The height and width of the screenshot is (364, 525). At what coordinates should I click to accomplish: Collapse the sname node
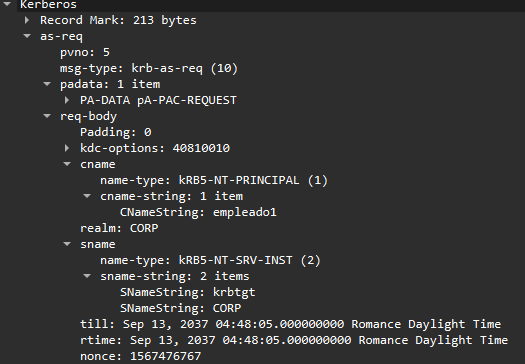[x=67, y=244]
